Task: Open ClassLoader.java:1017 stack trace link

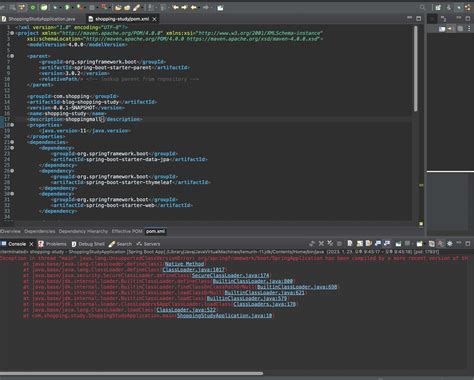Action: point(193,270)
